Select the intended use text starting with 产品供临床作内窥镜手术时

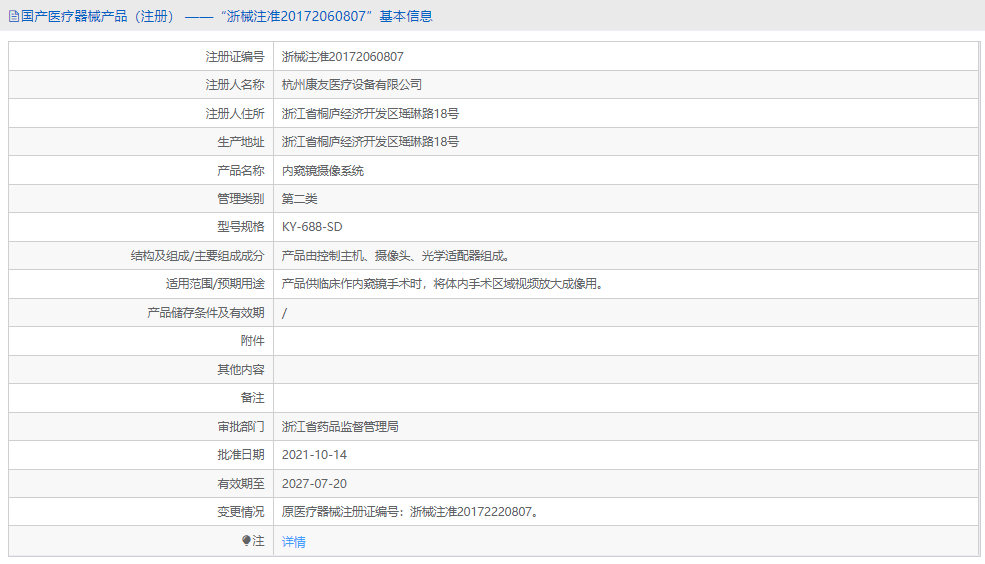click(x=444, y=284)
